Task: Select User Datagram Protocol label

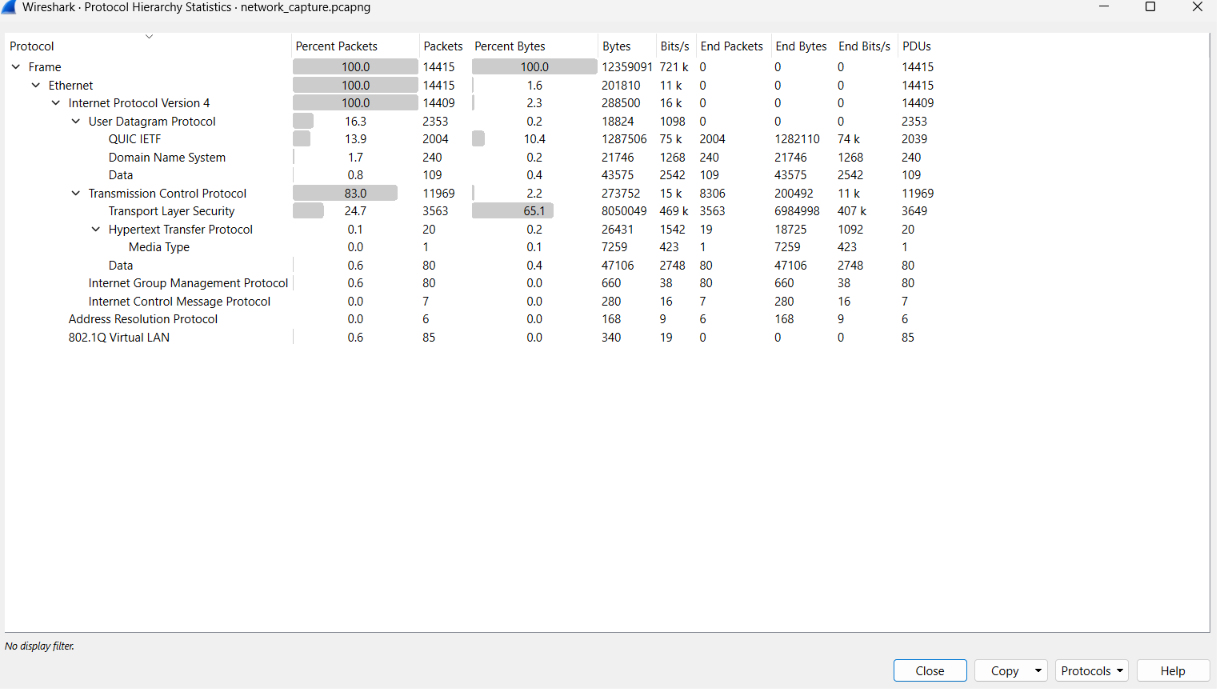Action: (152, 121)
